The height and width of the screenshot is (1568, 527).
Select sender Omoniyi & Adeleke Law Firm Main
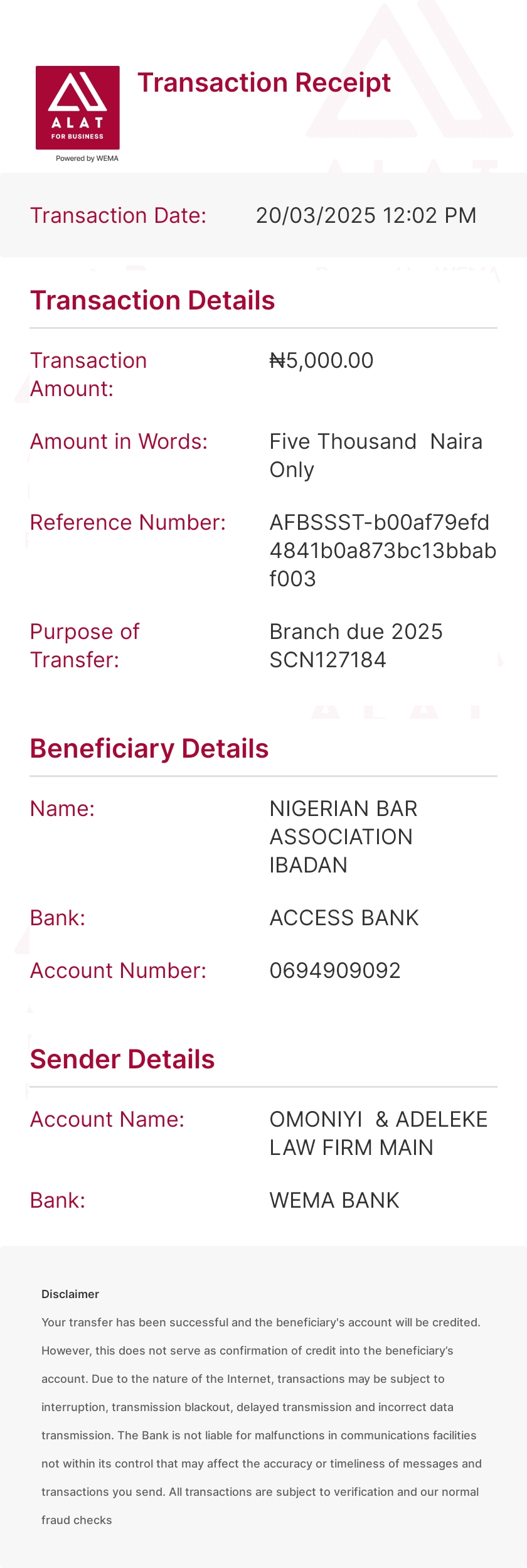pos(379,1134)
